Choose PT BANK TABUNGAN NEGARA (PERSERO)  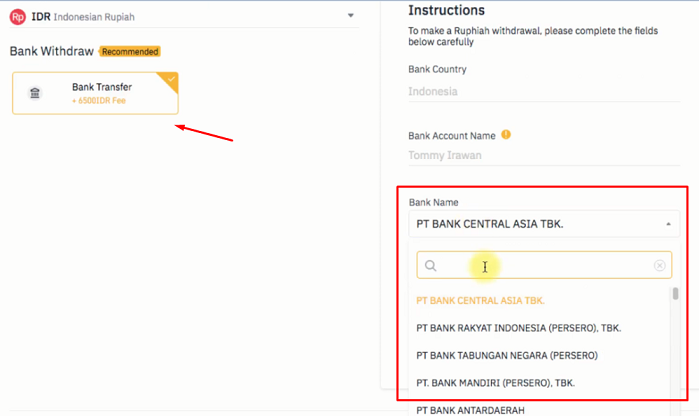click(507, 355)
